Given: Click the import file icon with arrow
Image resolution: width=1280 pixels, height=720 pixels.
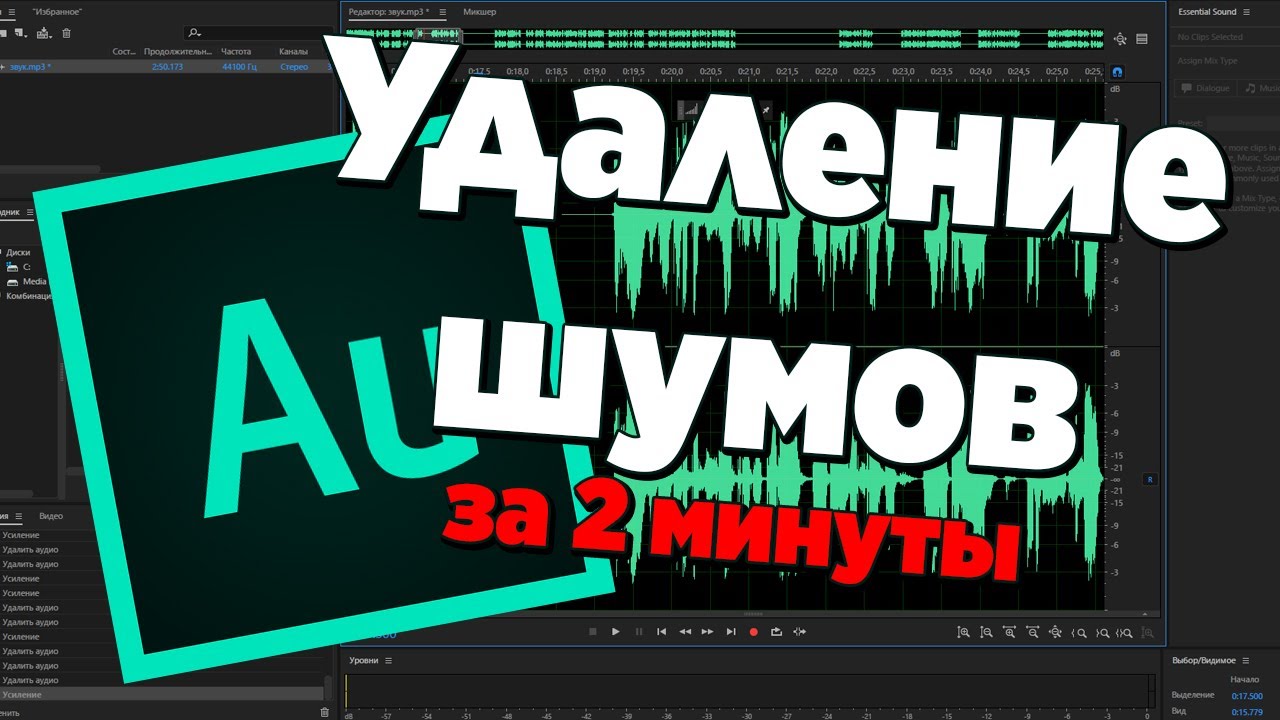Looking at the screenshot, I should (x=43, y=33).
